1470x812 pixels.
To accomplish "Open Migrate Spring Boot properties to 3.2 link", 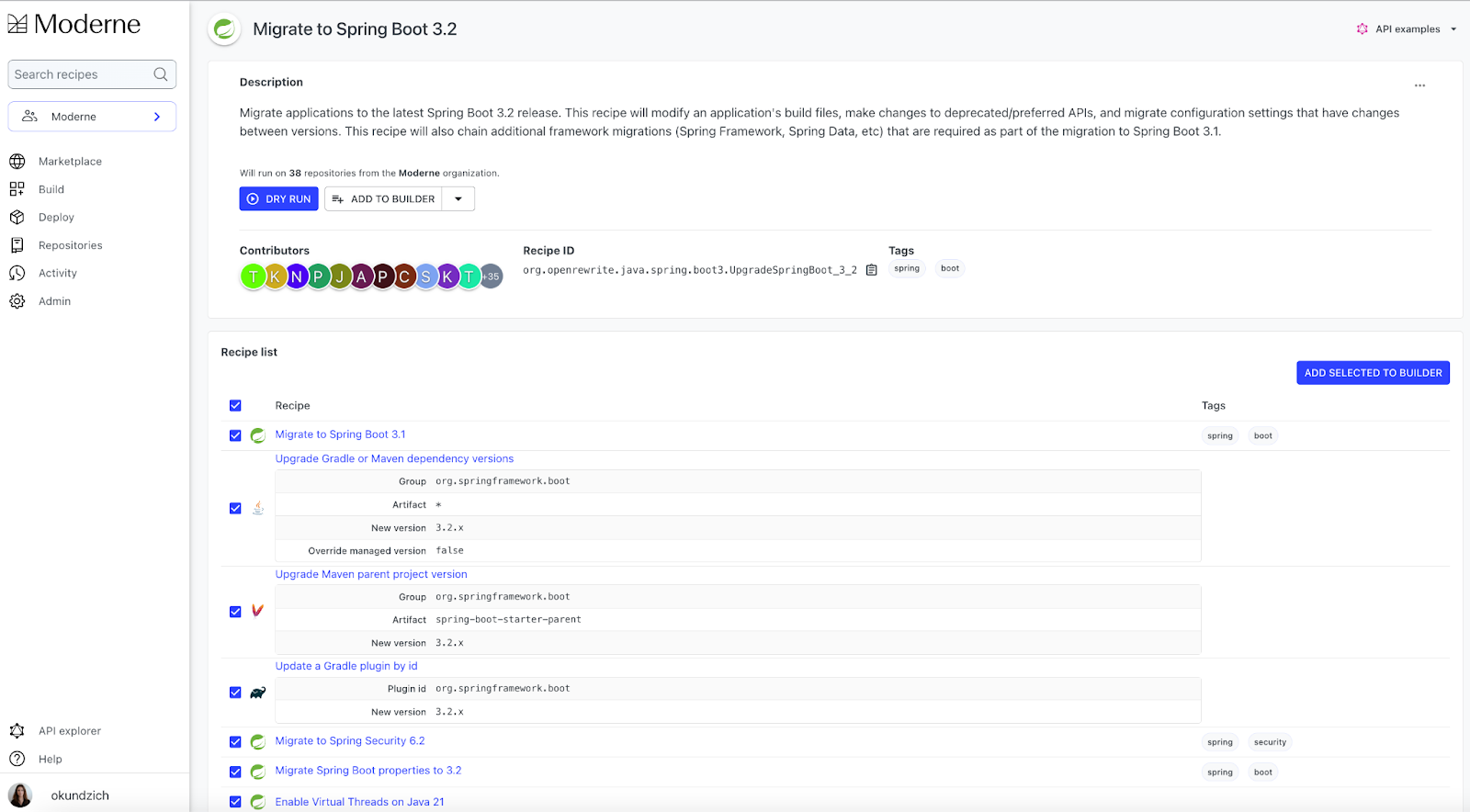I will point(368,771).
